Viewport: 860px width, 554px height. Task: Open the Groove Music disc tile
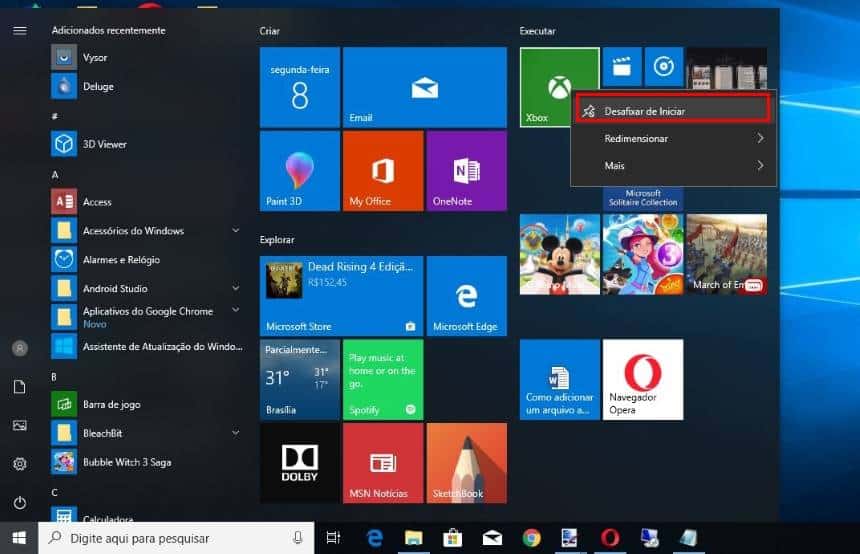click(x=664, y=67)
